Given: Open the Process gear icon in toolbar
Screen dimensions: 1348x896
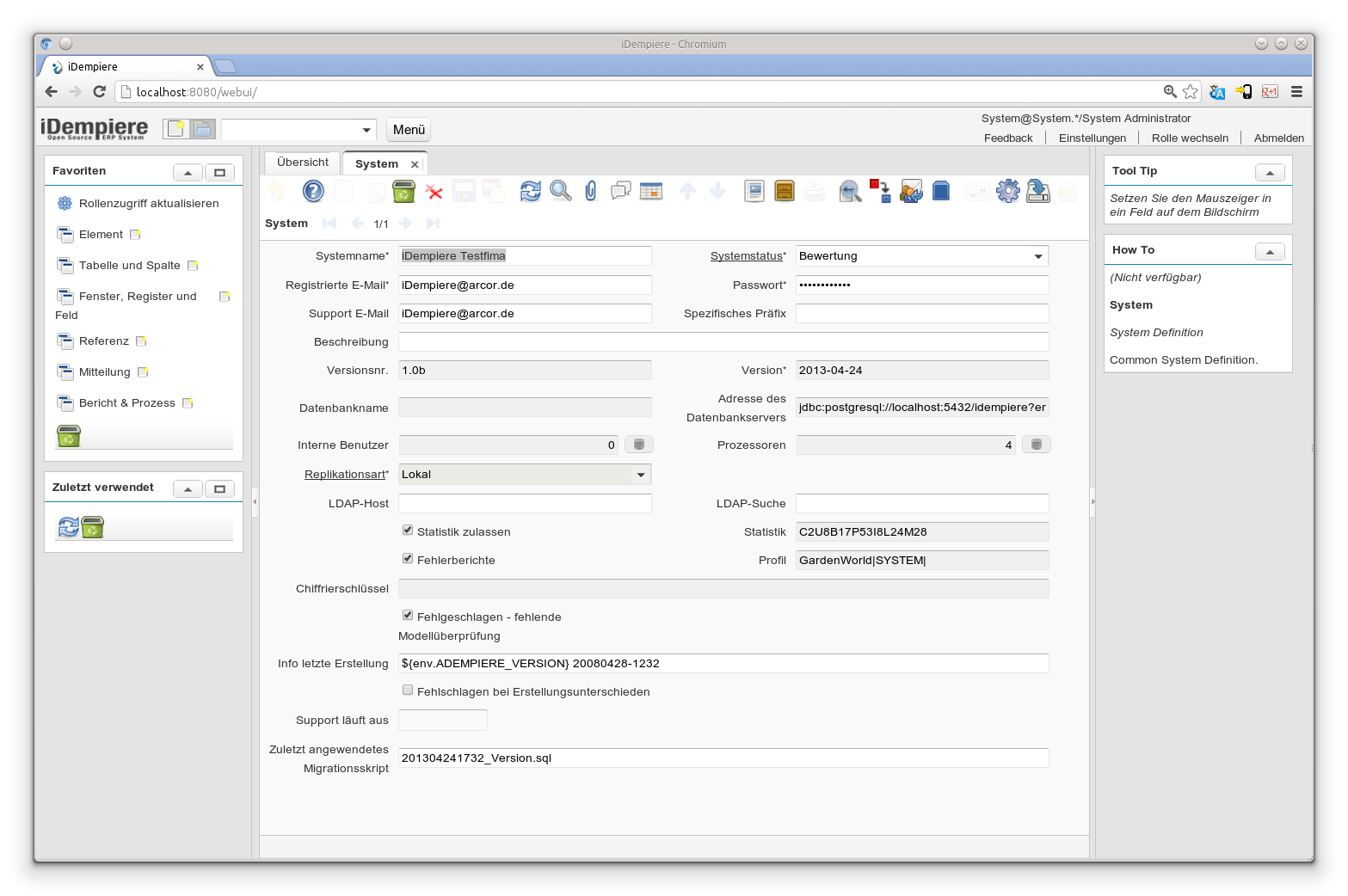Looking at the screenshot, I should point(1008,191).
